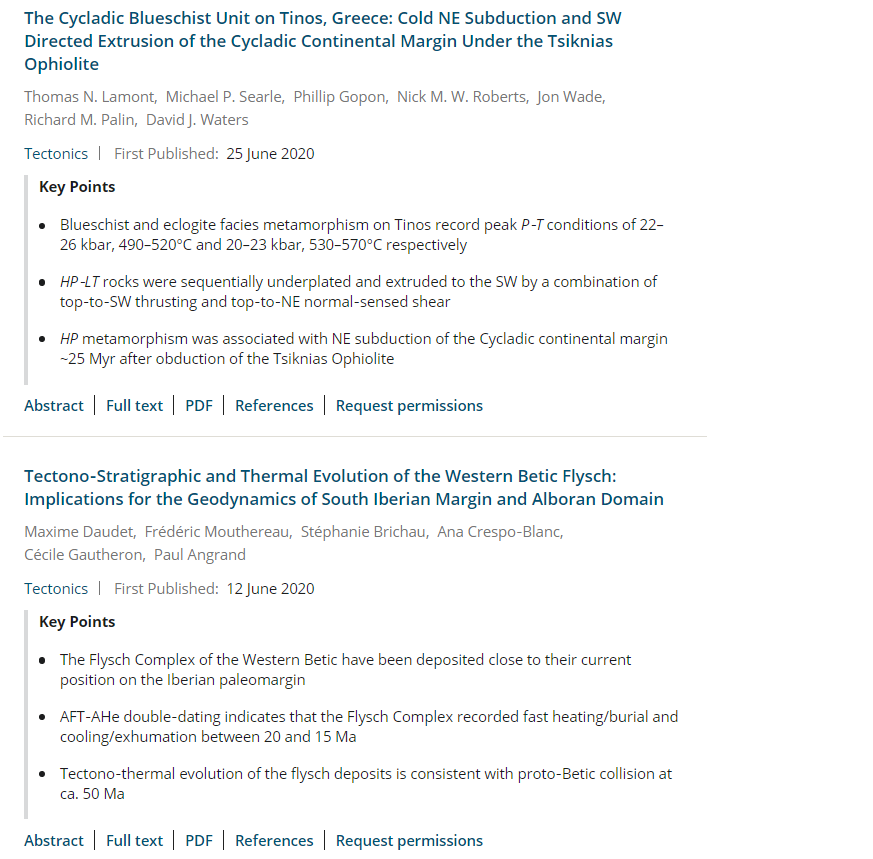Request permissions for the Tinos article
The image size is (873, 859).
(409, 405)
